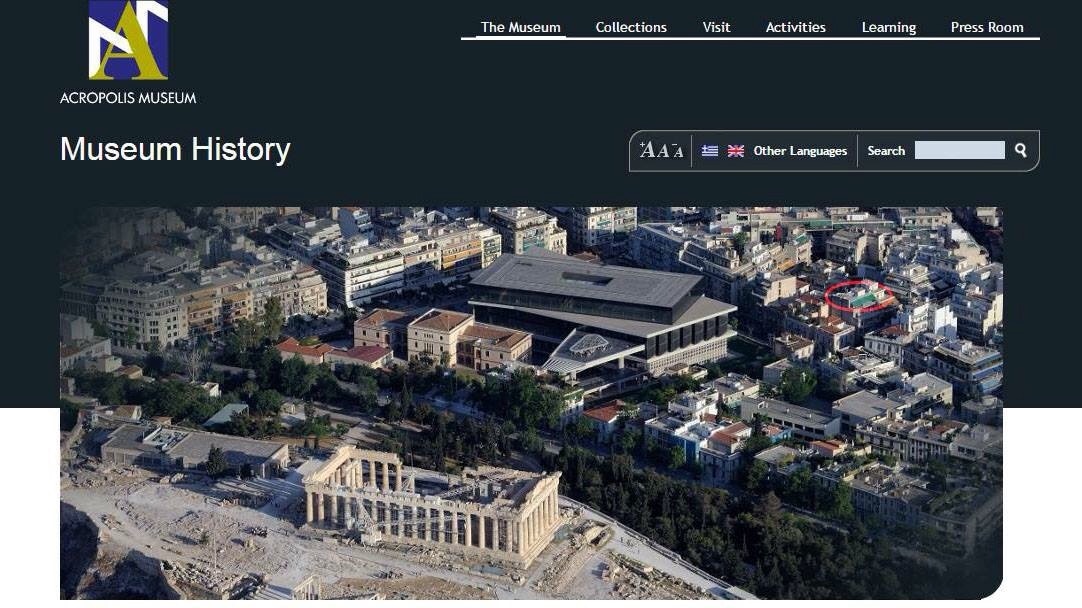The height and width of the screenshot is (608, 1082).
Task: Increase text size with the +A icon
Action: pos(647,150)
